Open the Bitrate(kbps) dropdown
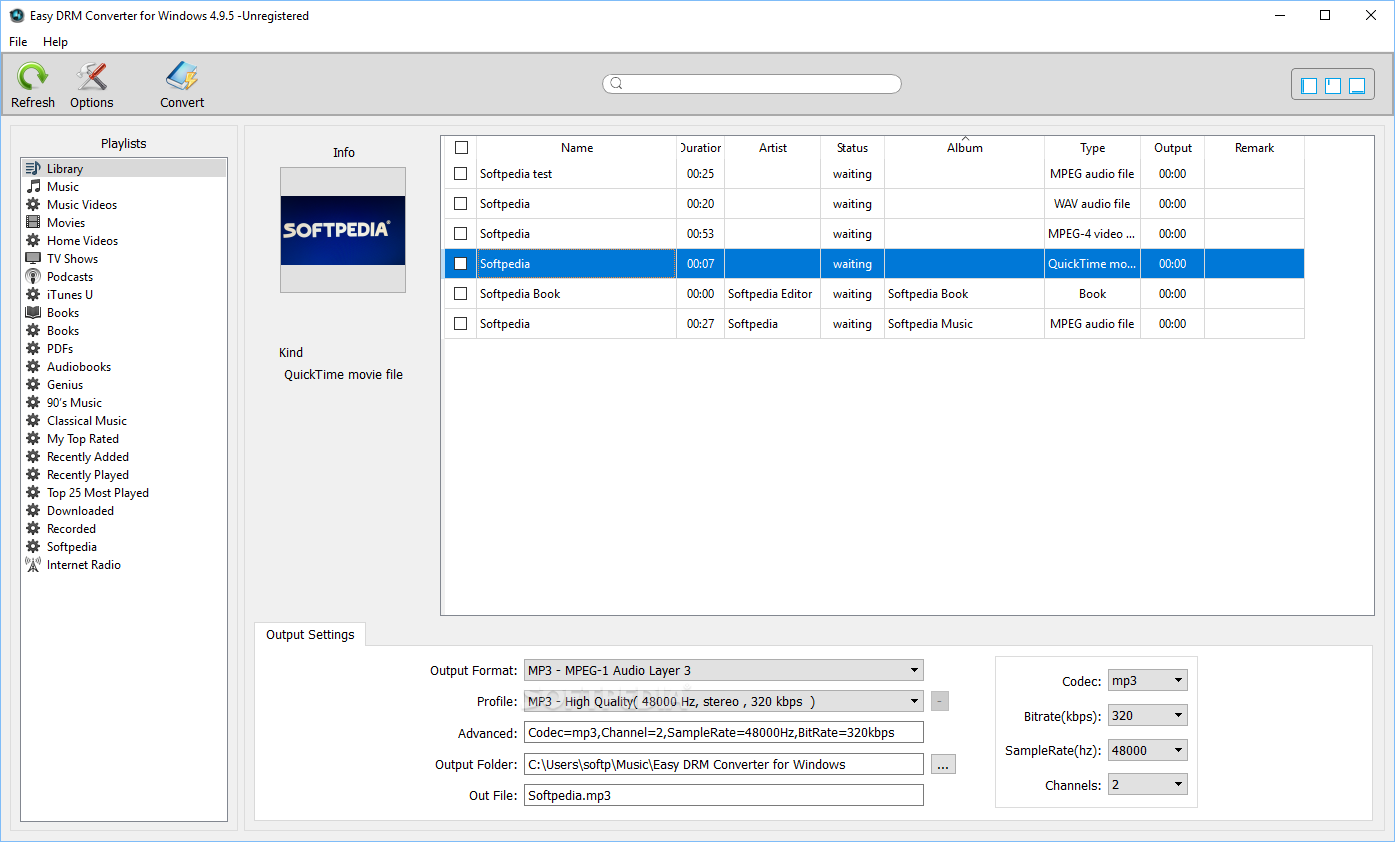This screenshot has height=842, width=1395. click(x=1148, y=716)
